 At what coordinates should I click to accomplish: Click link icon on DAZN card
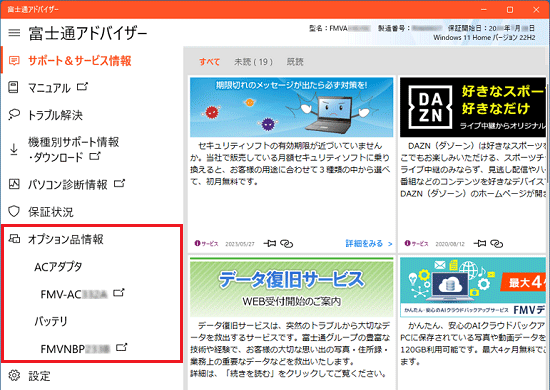coord(496,243)
